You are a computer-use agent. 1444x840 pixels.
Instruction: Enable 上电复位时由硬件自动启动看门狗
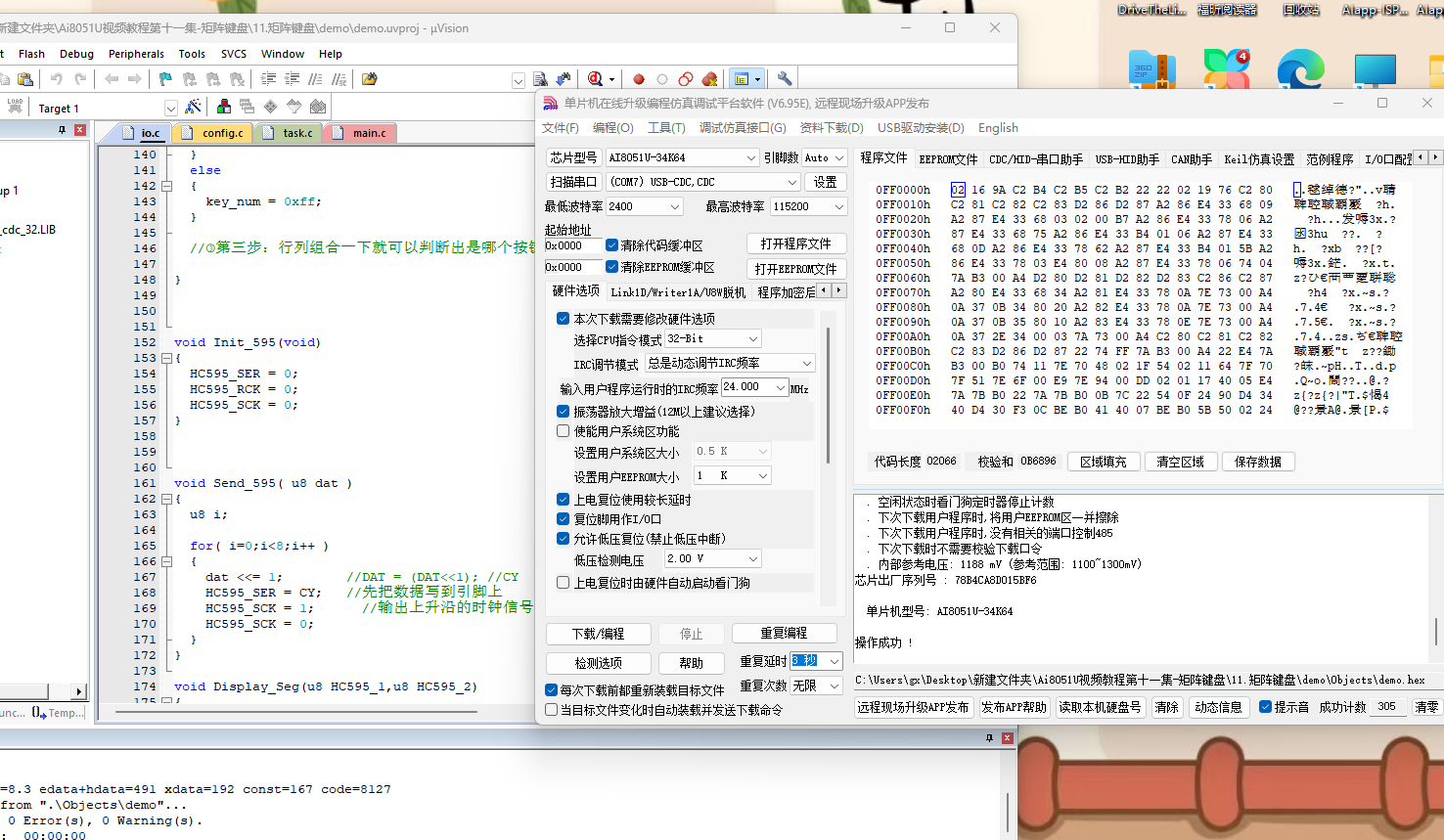coord(564,583)
